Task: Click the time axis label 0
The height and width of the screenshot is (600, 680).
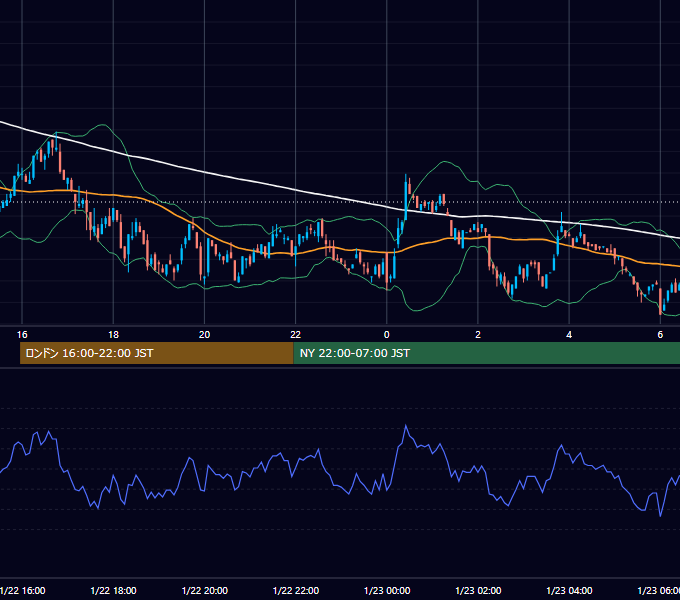Action: click(387, 335)
